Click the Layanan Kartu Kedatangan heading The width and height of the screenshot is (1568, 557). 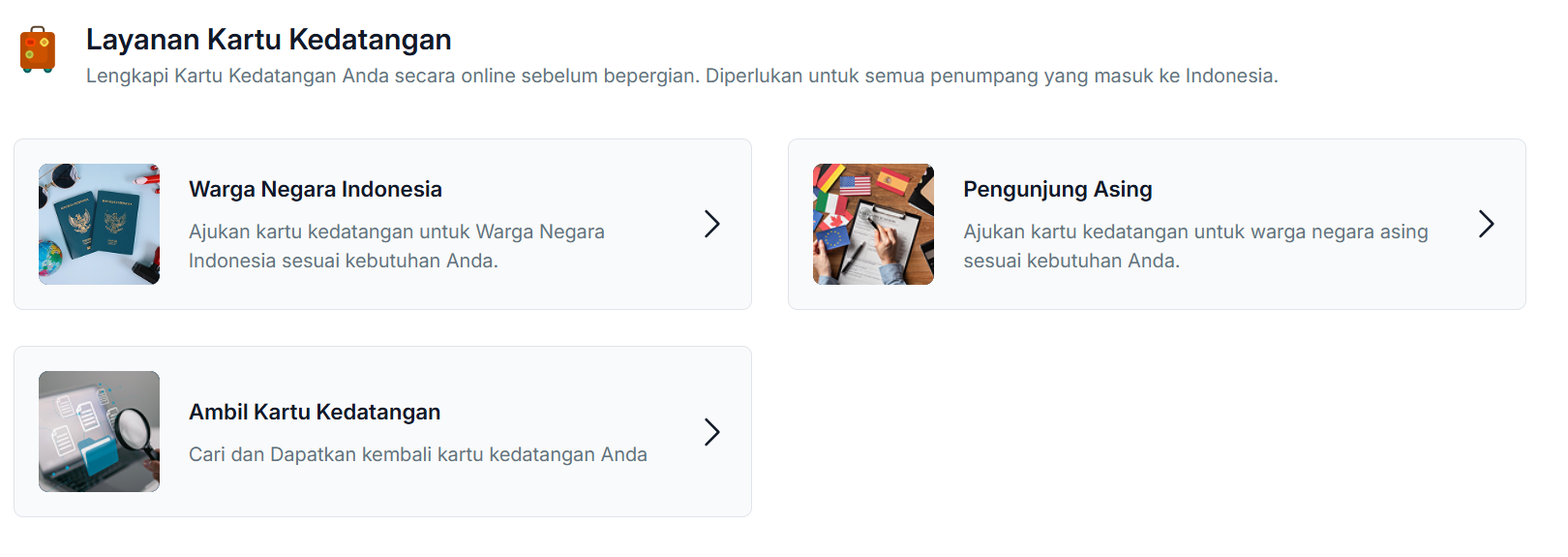point(268,40)
